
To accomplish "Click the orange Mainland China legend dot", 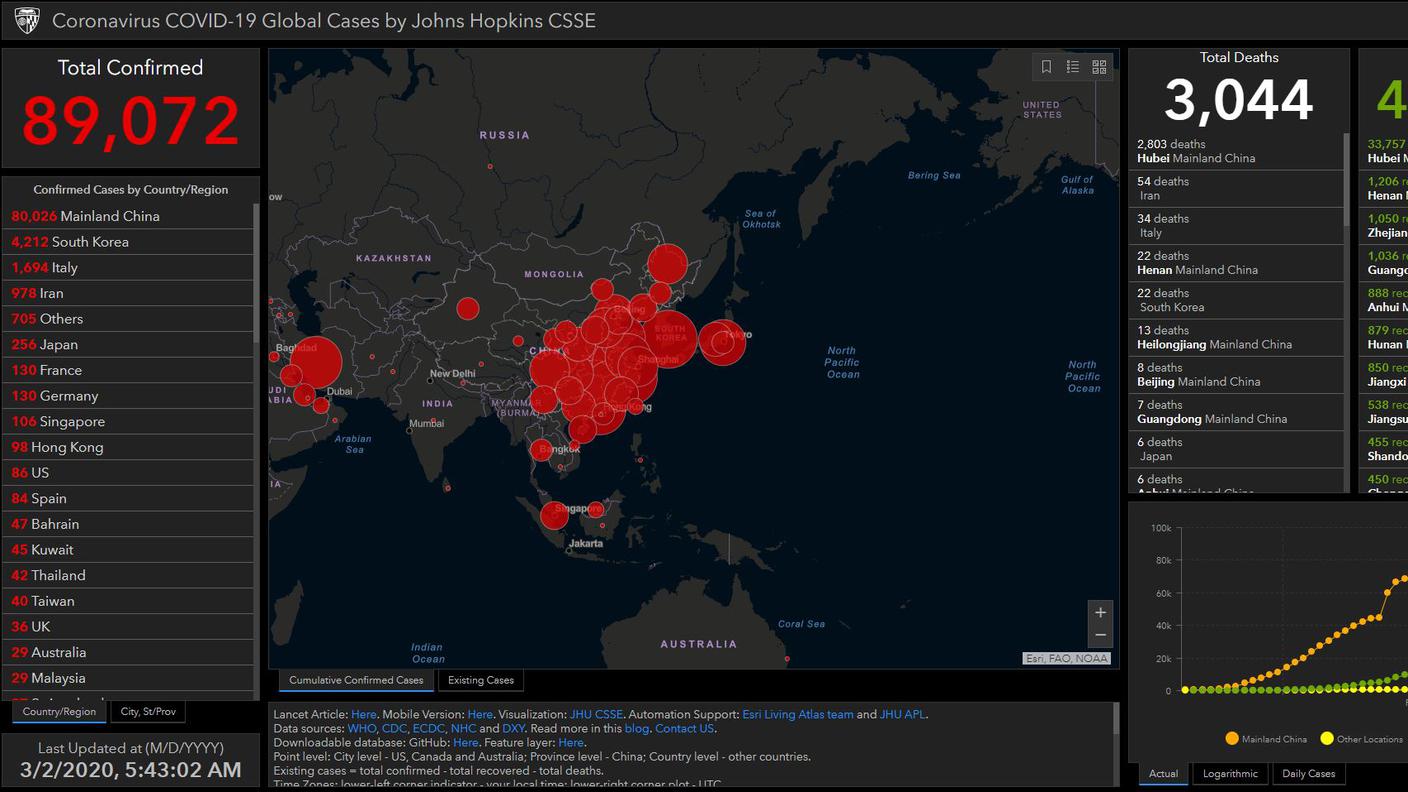I will [1231, 739].
